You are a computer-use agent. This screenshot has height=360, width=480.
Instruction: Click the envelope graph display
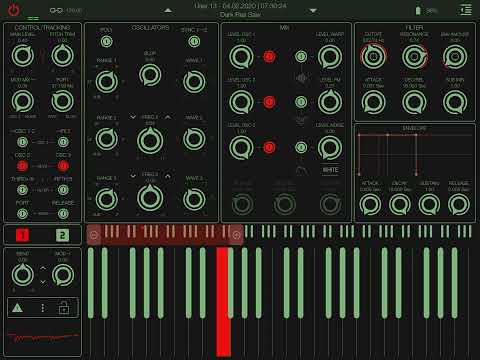pos(415,154)
